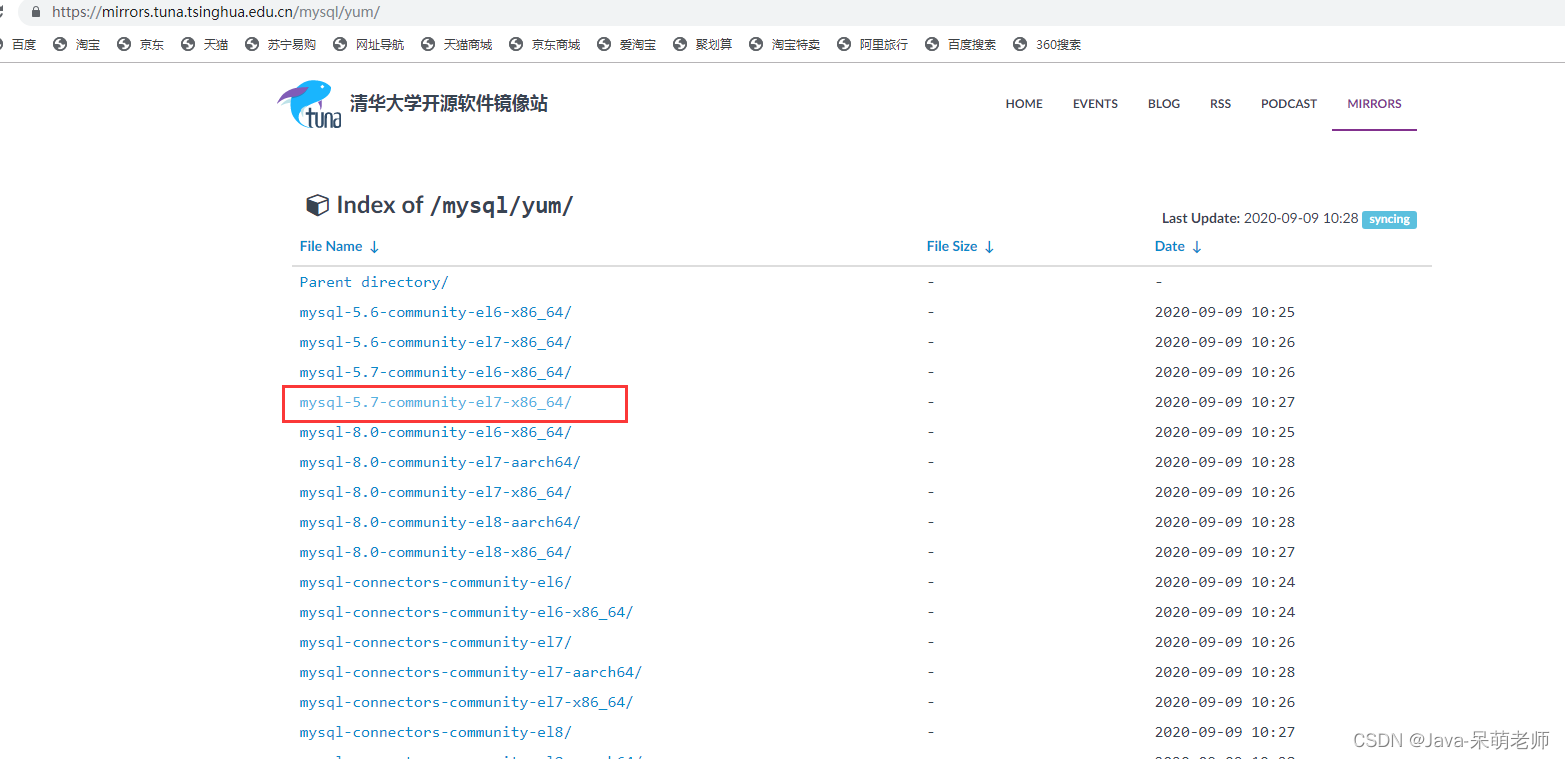Open the 360搜索 bookmark
This screenshot has height=759, width=1565.
(1047, 44)
